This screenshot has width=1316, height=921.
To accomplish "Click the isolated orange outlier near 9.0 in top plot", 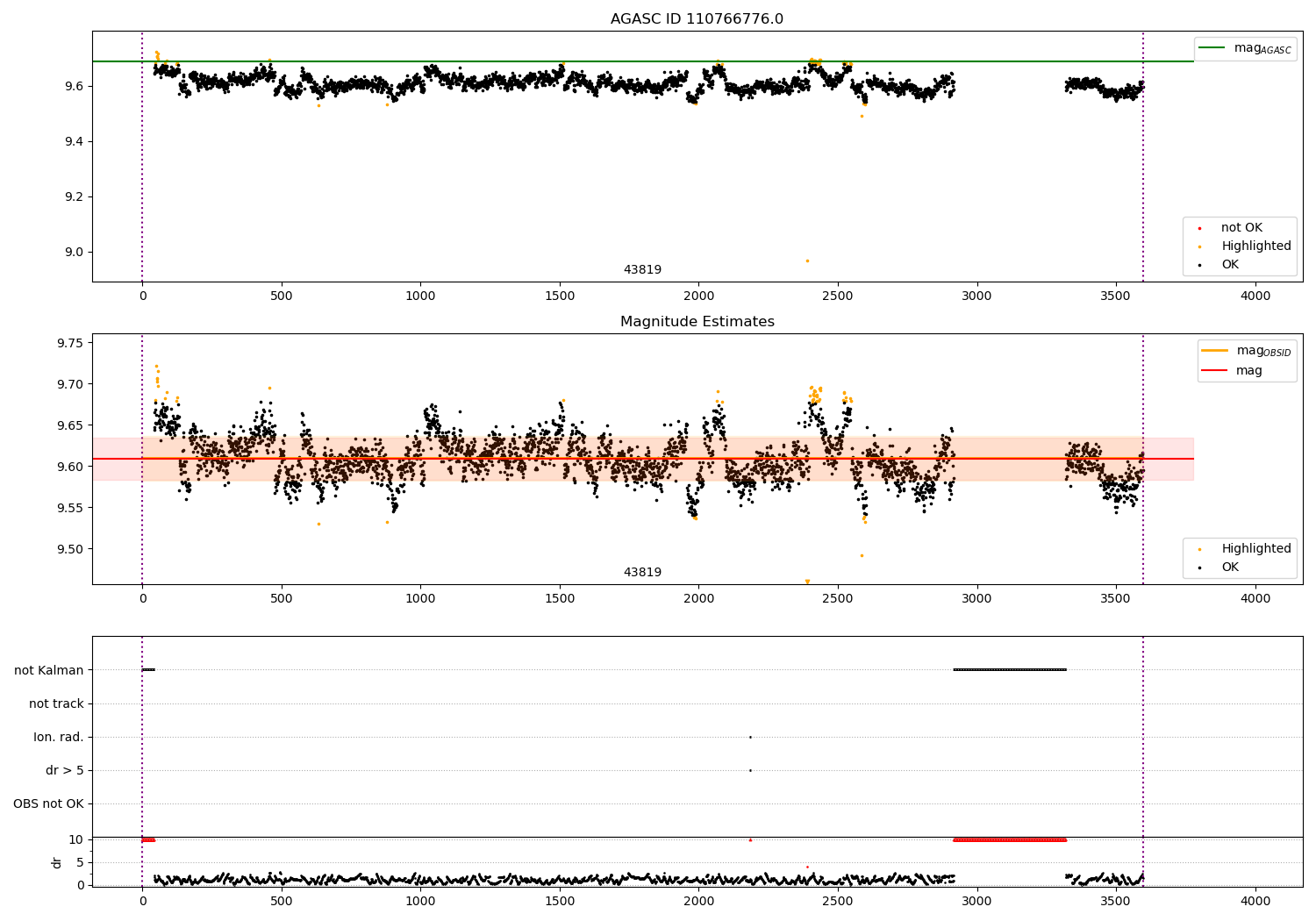I will pyautogui.click(x=807, y=261).
